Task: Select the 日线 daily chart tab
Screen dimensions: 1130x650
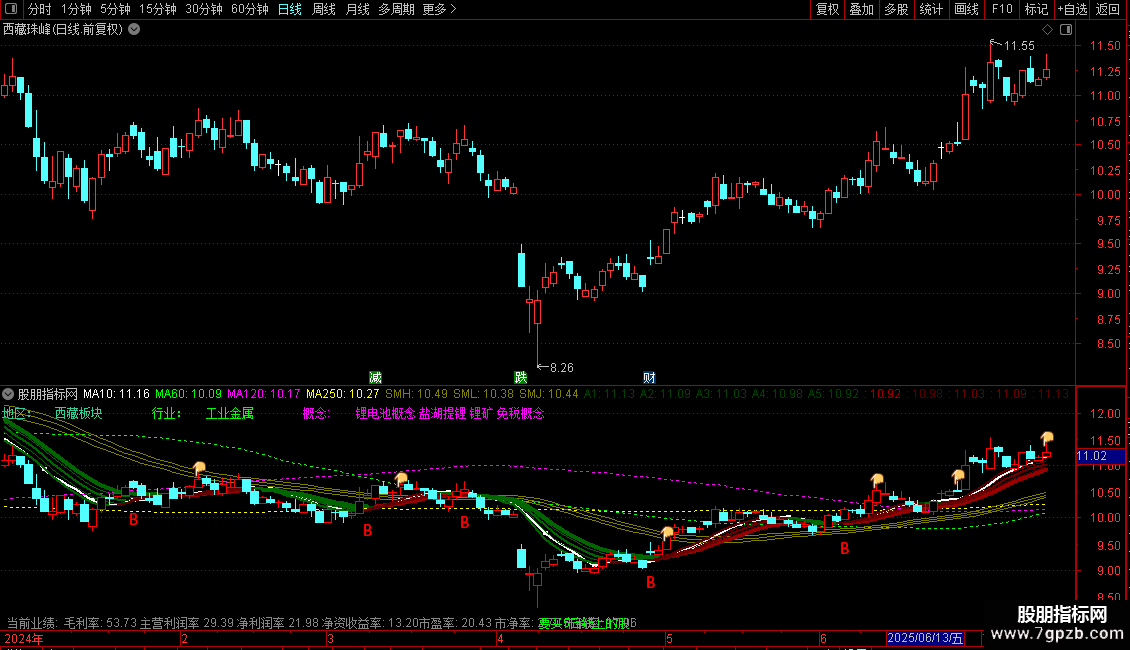Action: pos(290,9)
